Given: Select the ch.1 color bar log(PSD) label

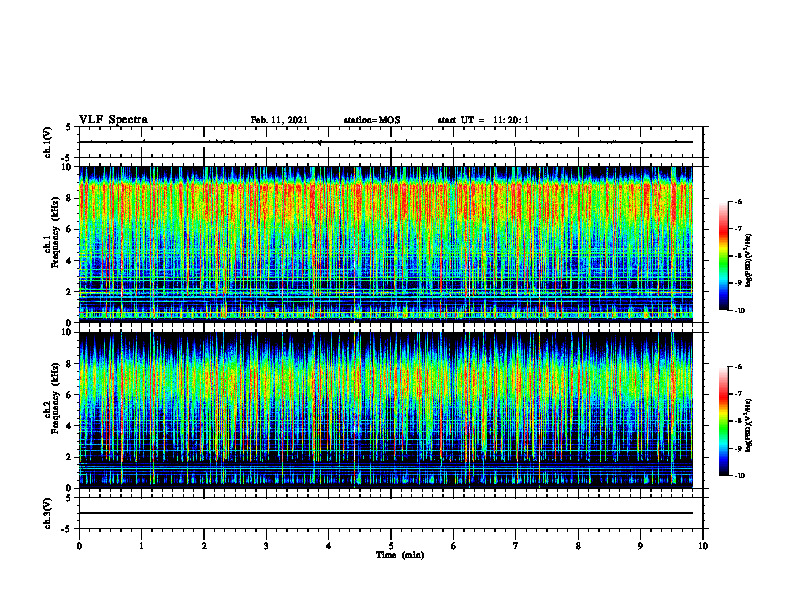Looking at the screenshot, I should coord(749,261).
